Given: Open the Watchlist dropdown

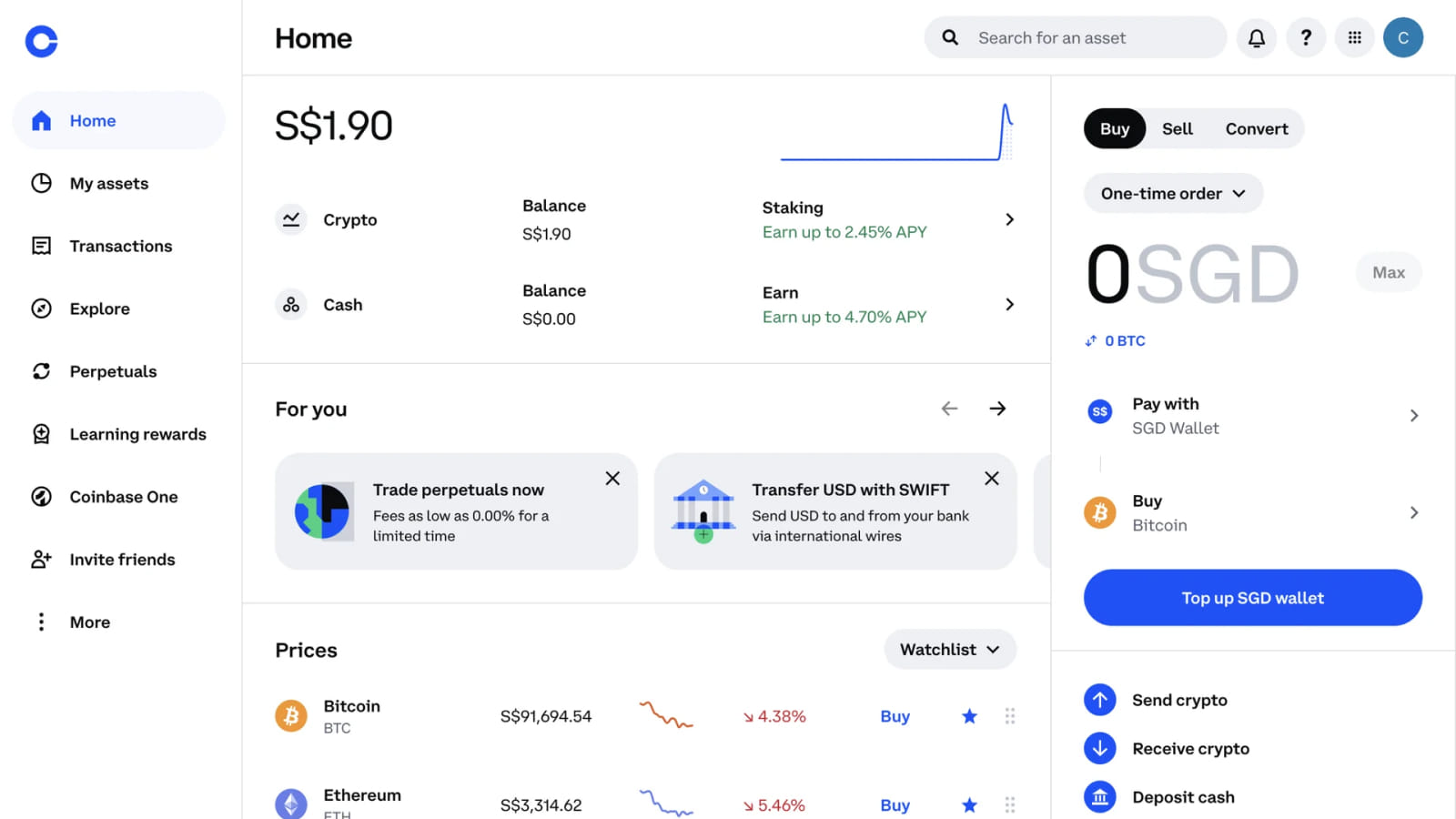Looking at the screenshot, I should coord(949,649).
